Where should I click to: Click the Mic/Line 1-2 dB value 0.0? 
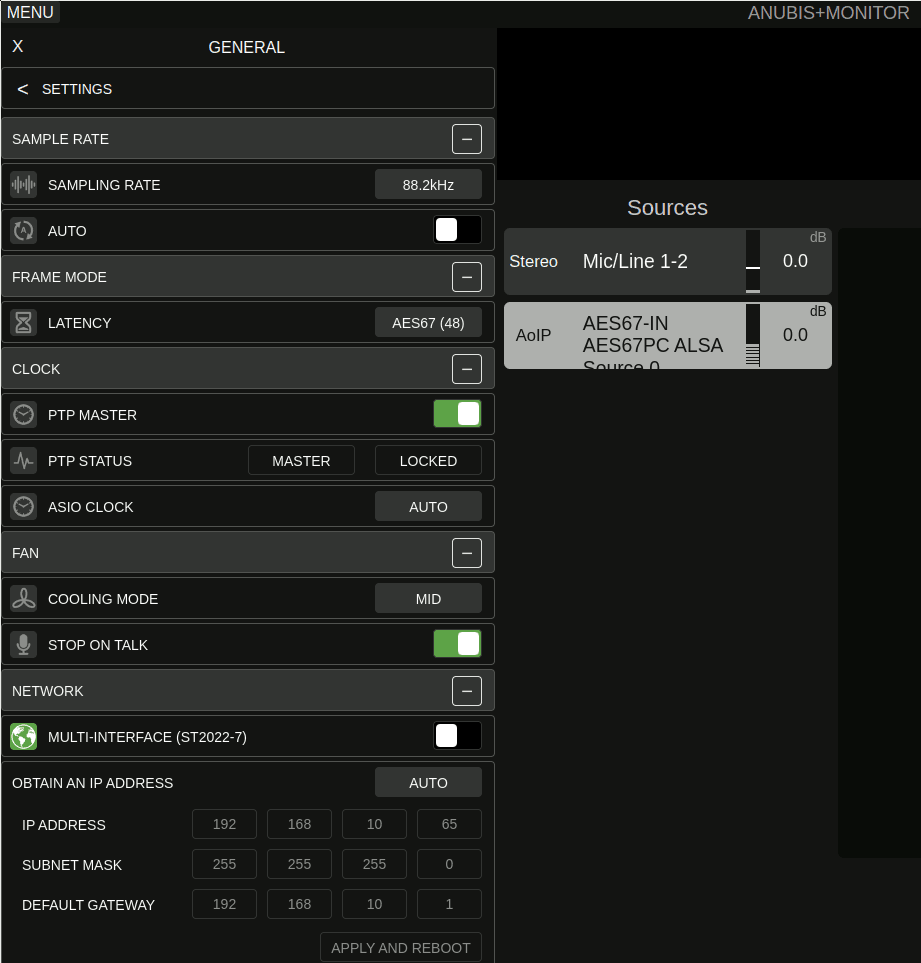click(x=795, y=261)
